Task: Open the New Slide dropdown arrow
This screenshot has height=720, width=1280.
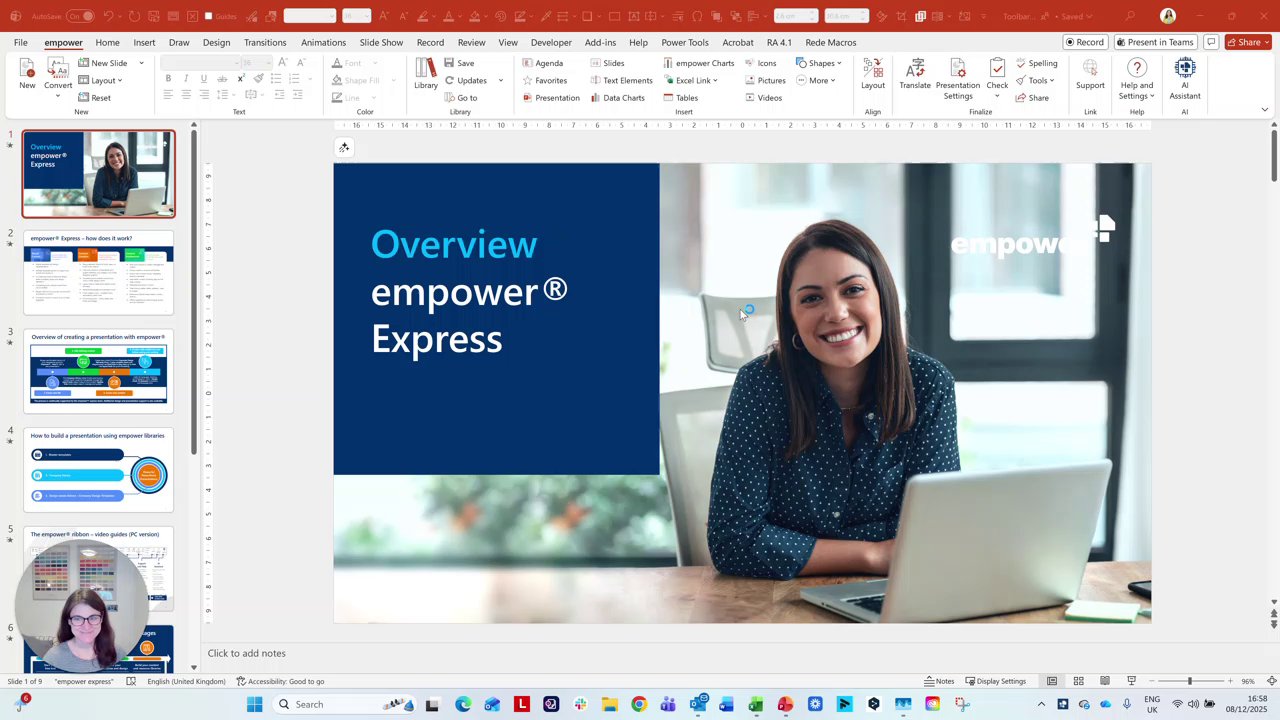Action: [x=141, y=63]
